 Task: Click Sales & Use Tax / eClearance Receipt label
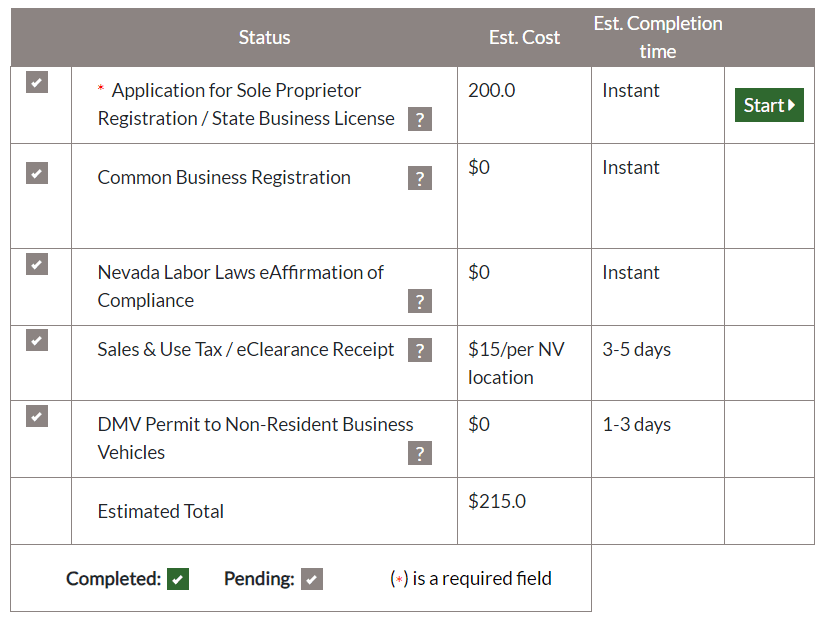point(245,349)
